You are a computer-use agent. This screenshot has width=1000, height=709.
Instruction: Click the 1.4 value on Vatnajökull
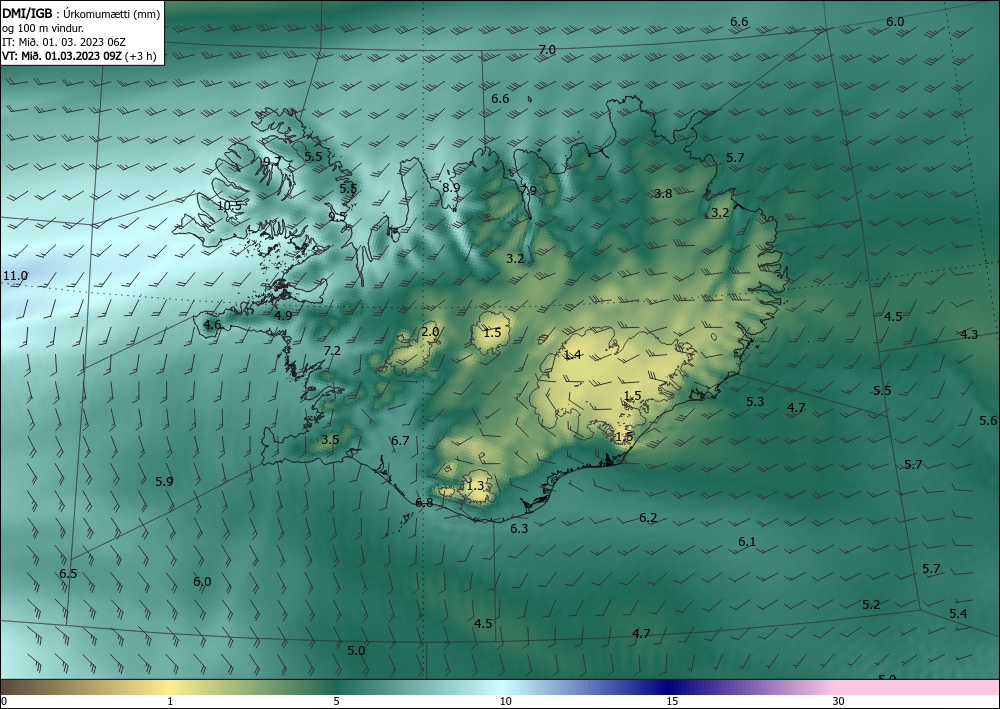[573, 354]
